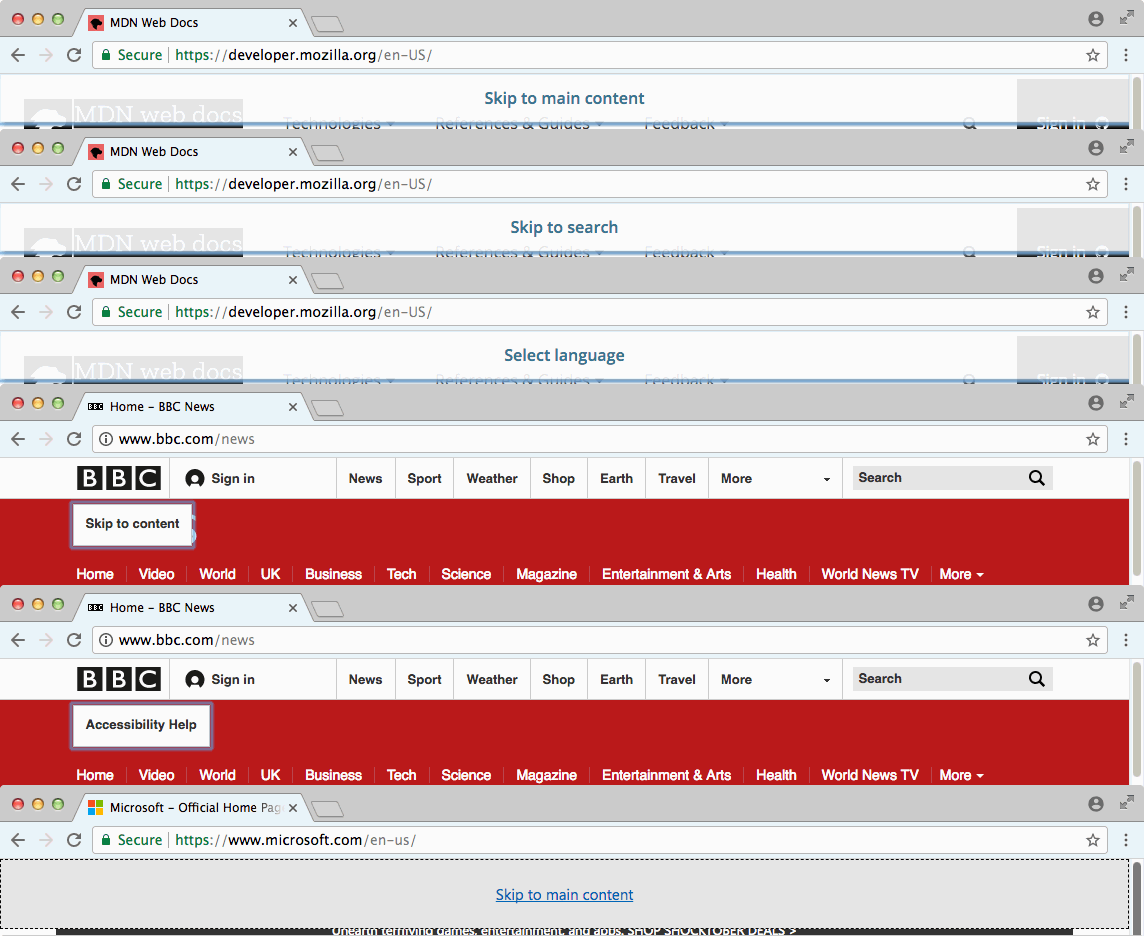Screen dimensions: 1144x936
Task: Click bookmark star in MDN "Select language" window
Action: pyautogui.click(x=1092, y=312)
